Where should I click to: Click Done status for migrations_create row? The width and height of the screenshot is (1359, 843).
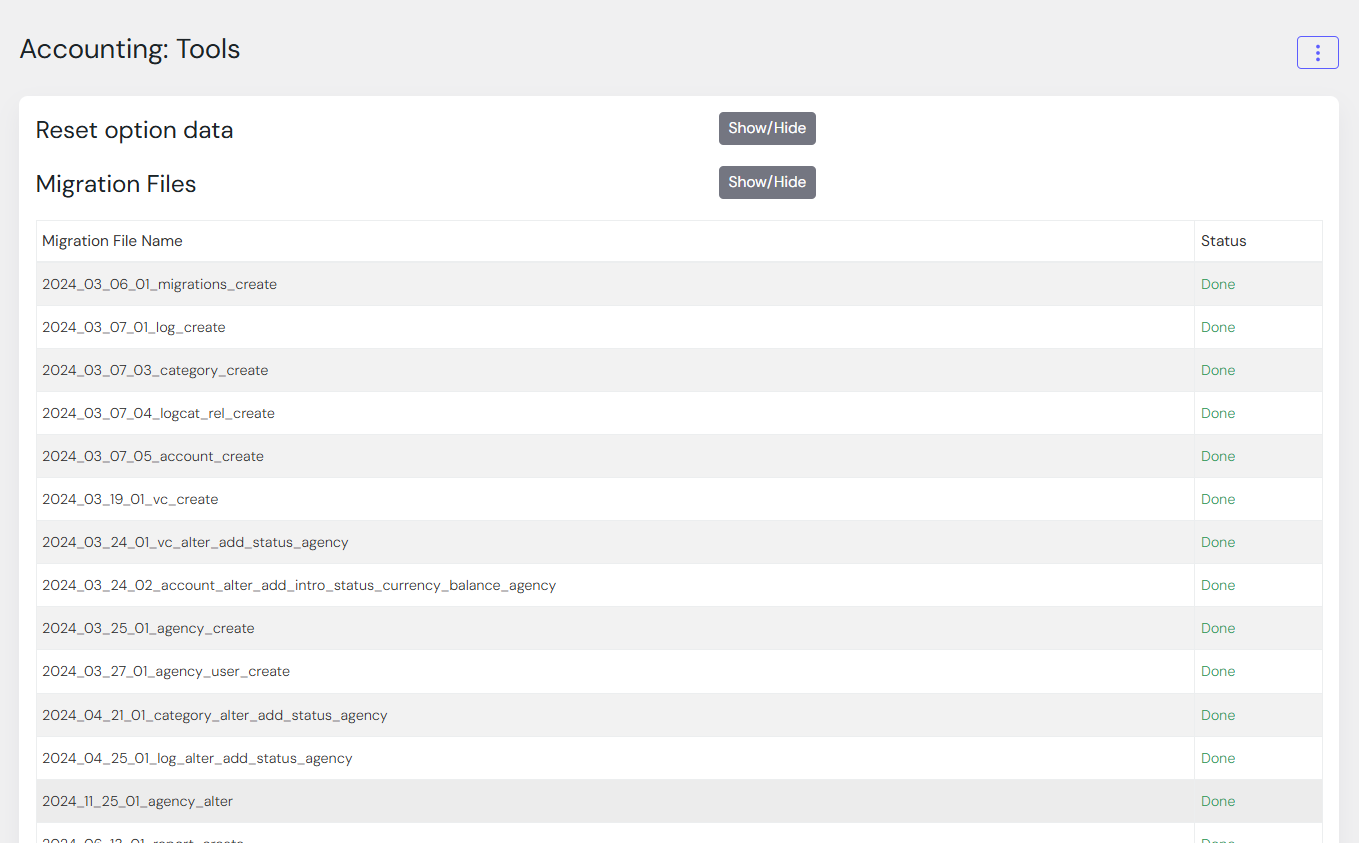(1217, 284)
